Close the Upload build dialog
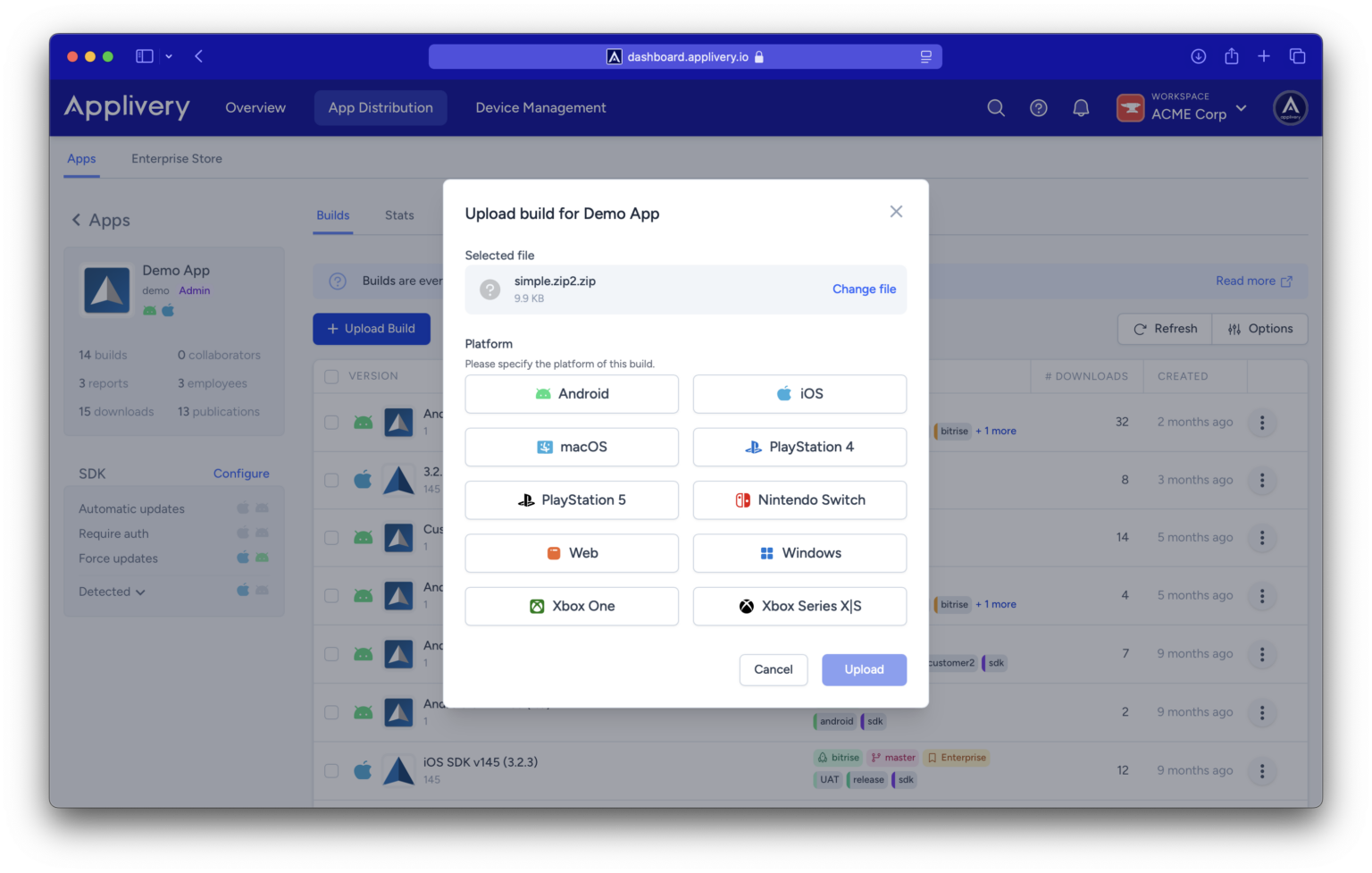This screenshot has width=1372, height=873. pyautogui.click(x=896, y=212)
